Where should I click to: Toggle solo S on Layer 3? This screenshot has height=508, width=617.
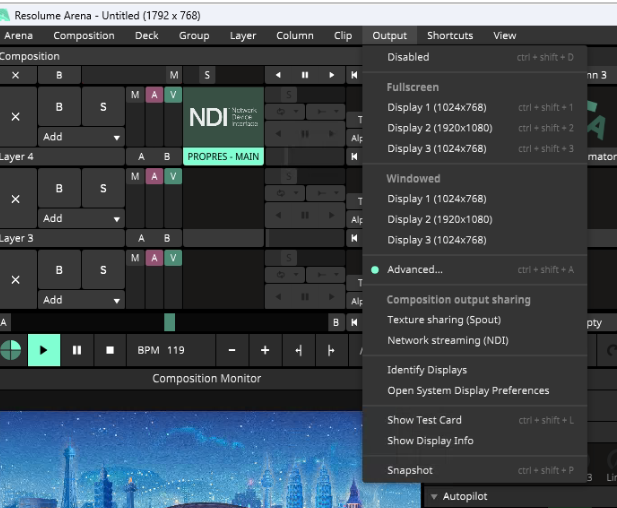pos(103,270)
